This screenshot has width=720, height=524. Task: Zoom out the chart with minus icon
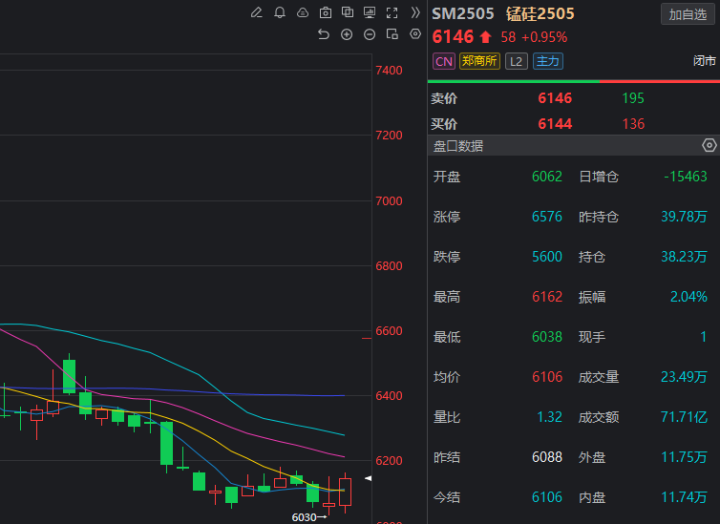pos(370,34)
